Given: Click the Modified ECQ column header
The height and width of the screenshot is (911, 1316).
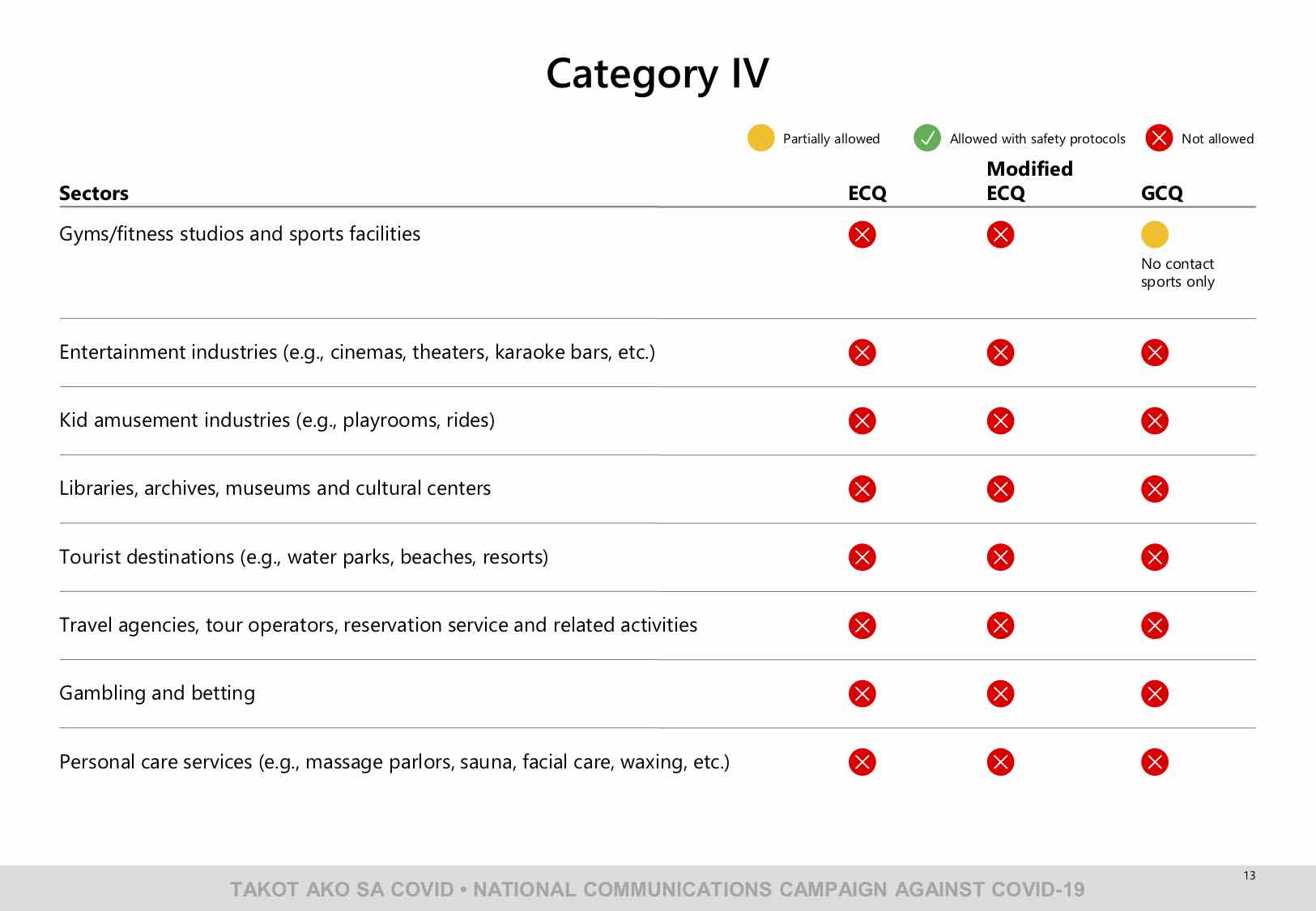Looking at the screenshot, I should tap(1029, 181).
